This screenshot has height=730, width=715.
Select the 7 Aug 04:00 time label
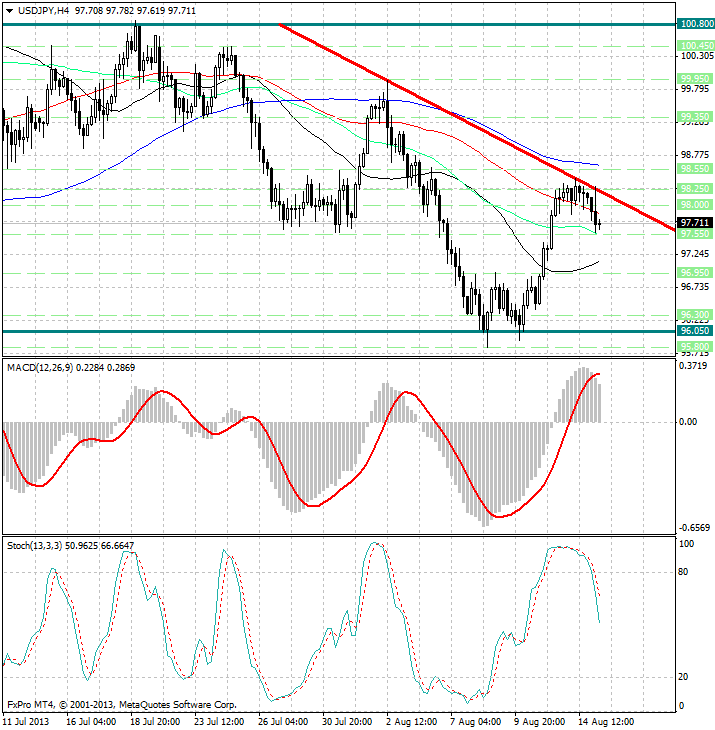tap(475, 722)
